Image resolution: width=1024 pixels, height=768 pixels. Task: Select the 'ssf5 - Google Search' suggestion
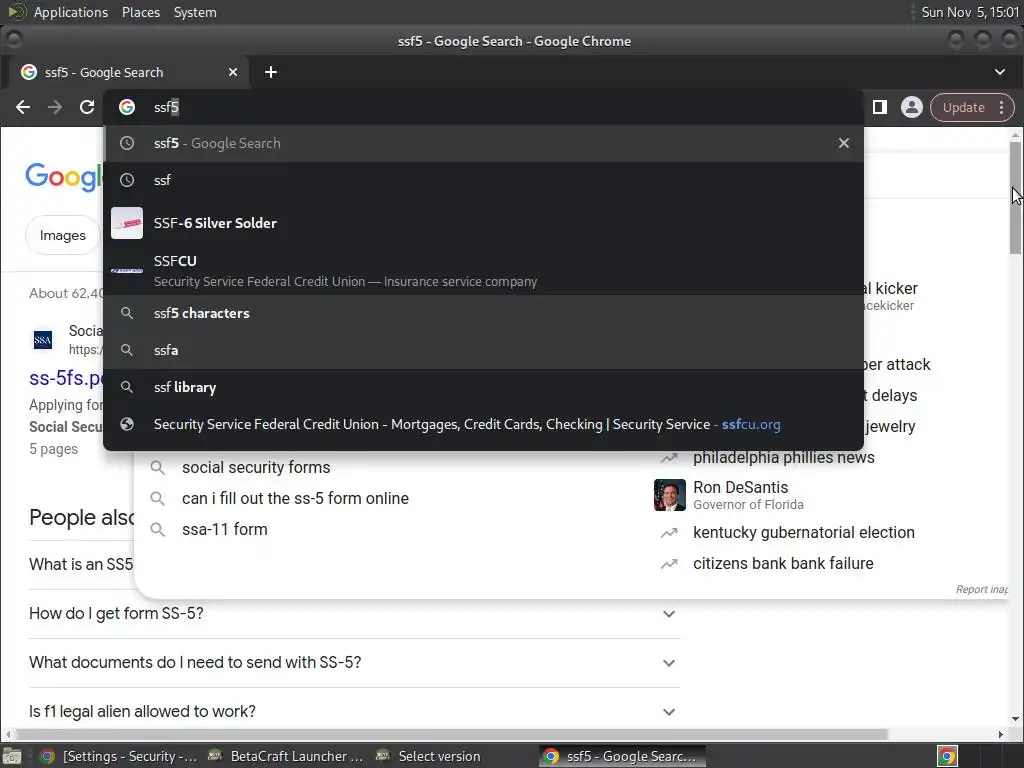483,143
